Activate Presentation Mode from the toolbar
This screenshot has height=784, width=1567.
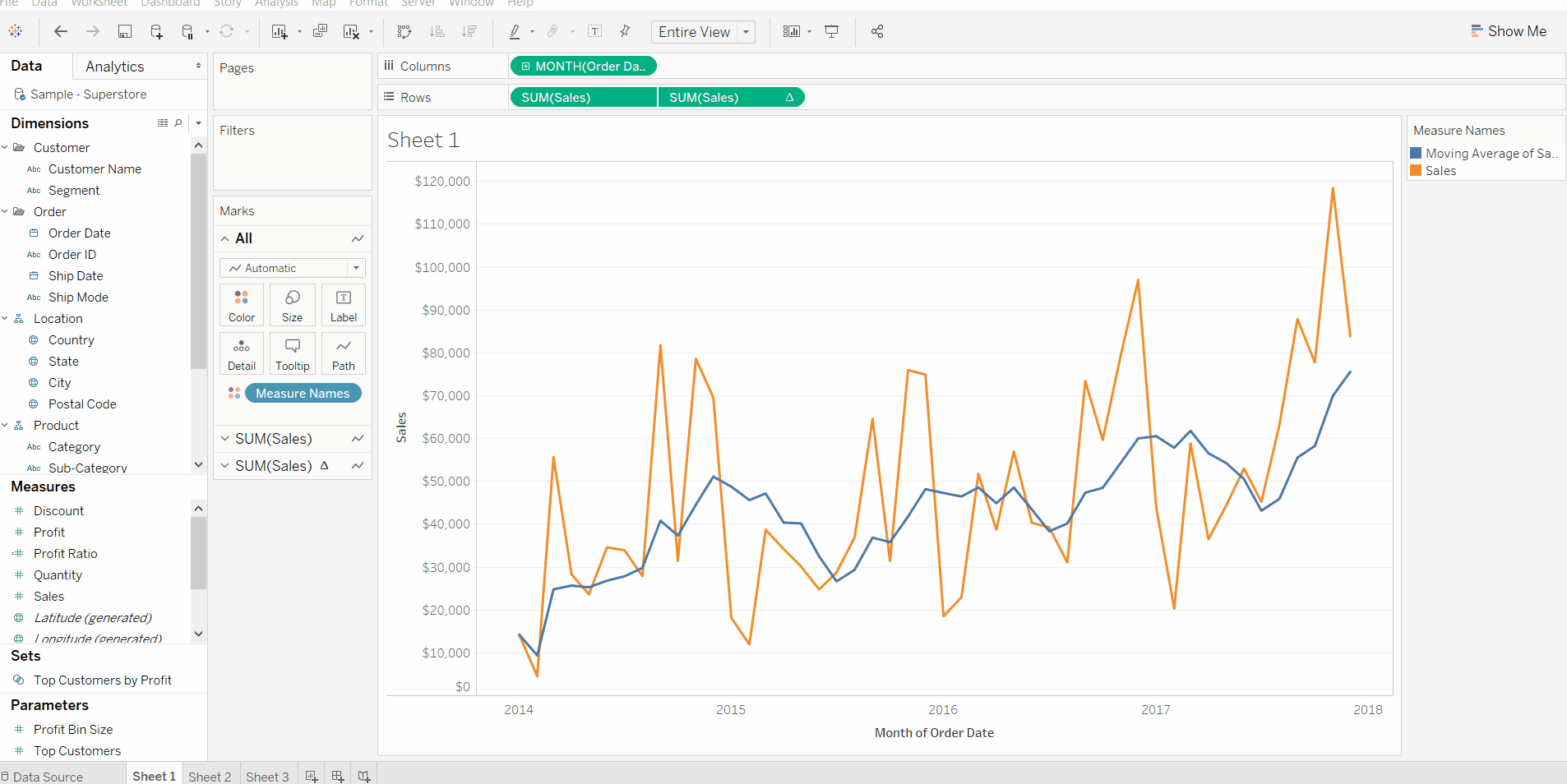click(x=831, y=31)
